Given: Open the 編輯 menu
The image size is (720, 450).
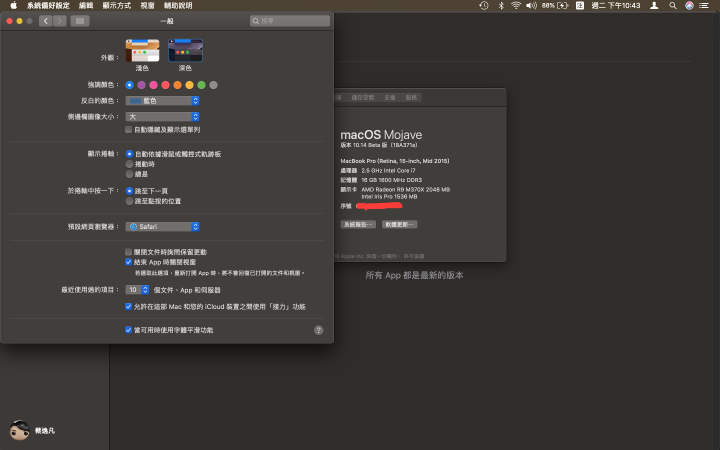Looking at the screenshot, I should pos(86,6).
